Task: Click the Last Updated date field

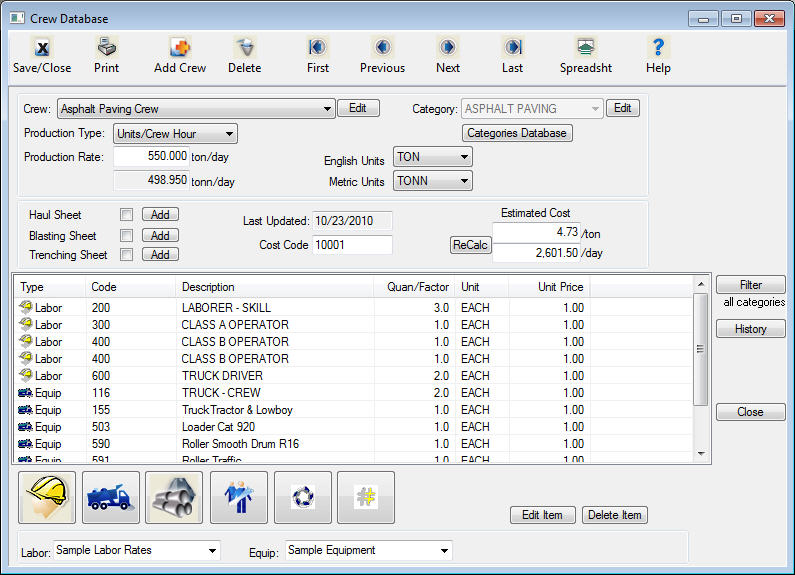Action: pyautogui.click(x=352, y=221)
